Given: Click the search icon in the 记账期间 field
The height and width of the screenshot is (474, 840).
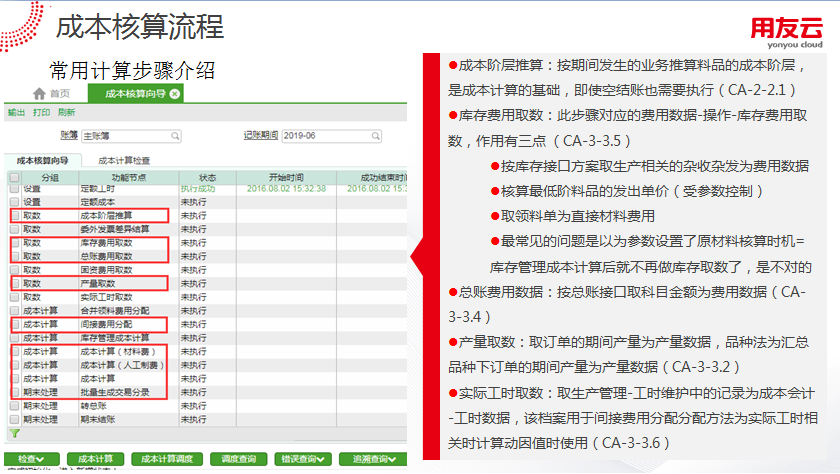Looking at the screenshot, I should [374, 135].
